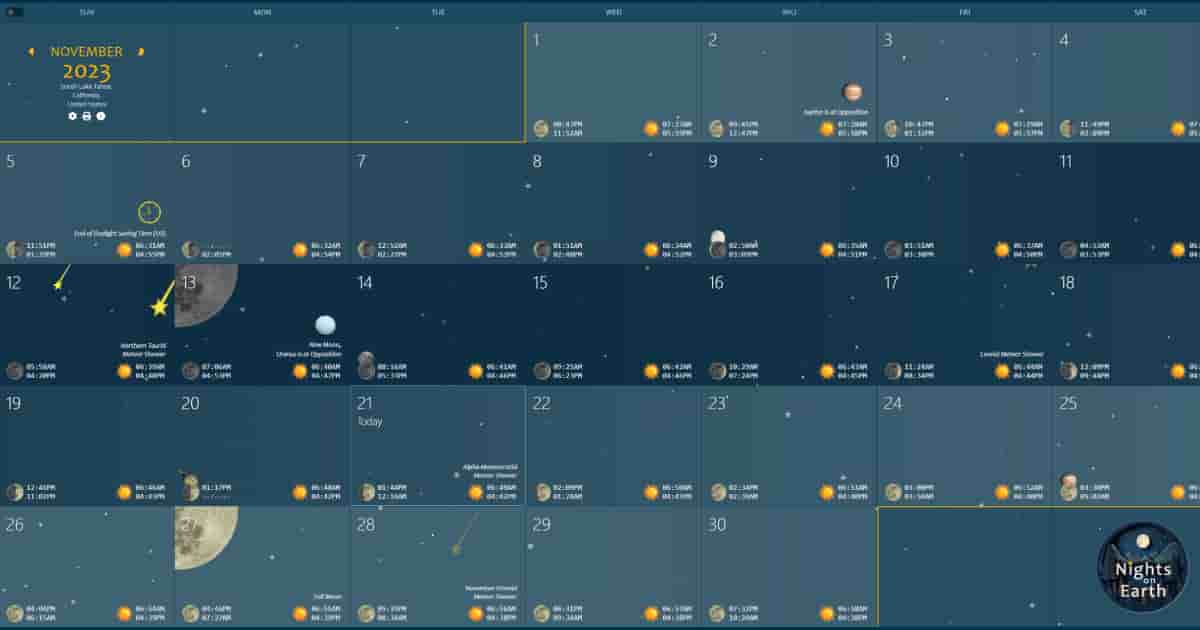Click the sun icon on November 1
This screenshot has height=630, width=1200.
(x=652, y=129)
